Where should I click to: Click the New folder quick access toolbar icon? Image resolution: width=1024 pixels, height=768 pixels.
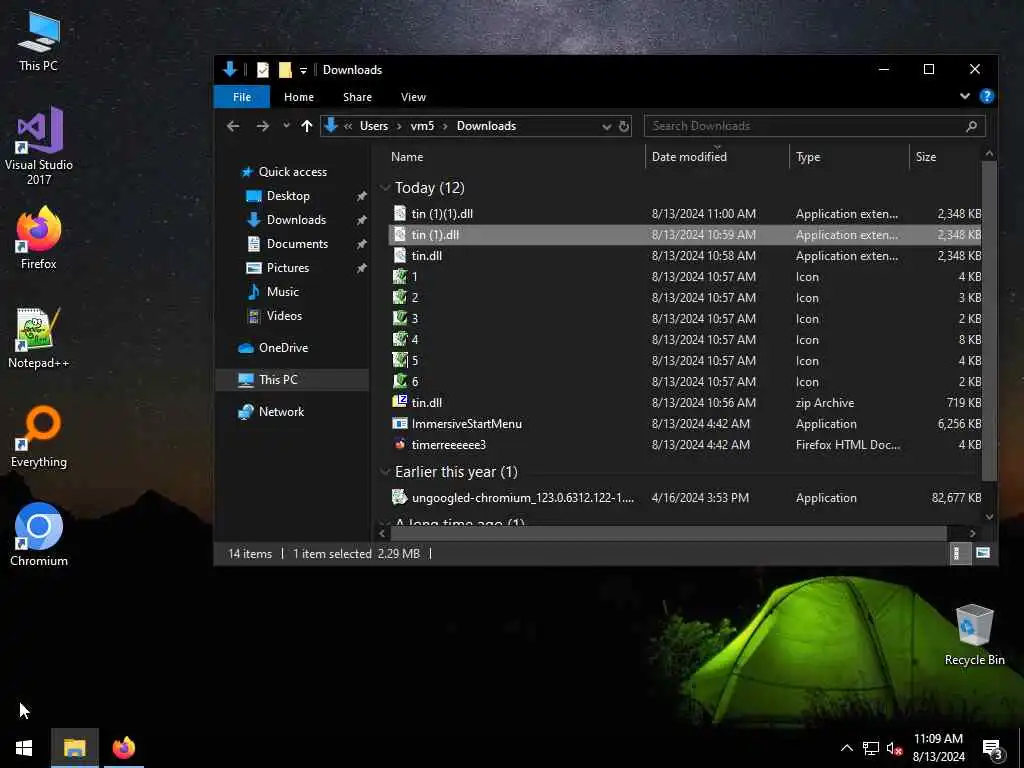285,69
